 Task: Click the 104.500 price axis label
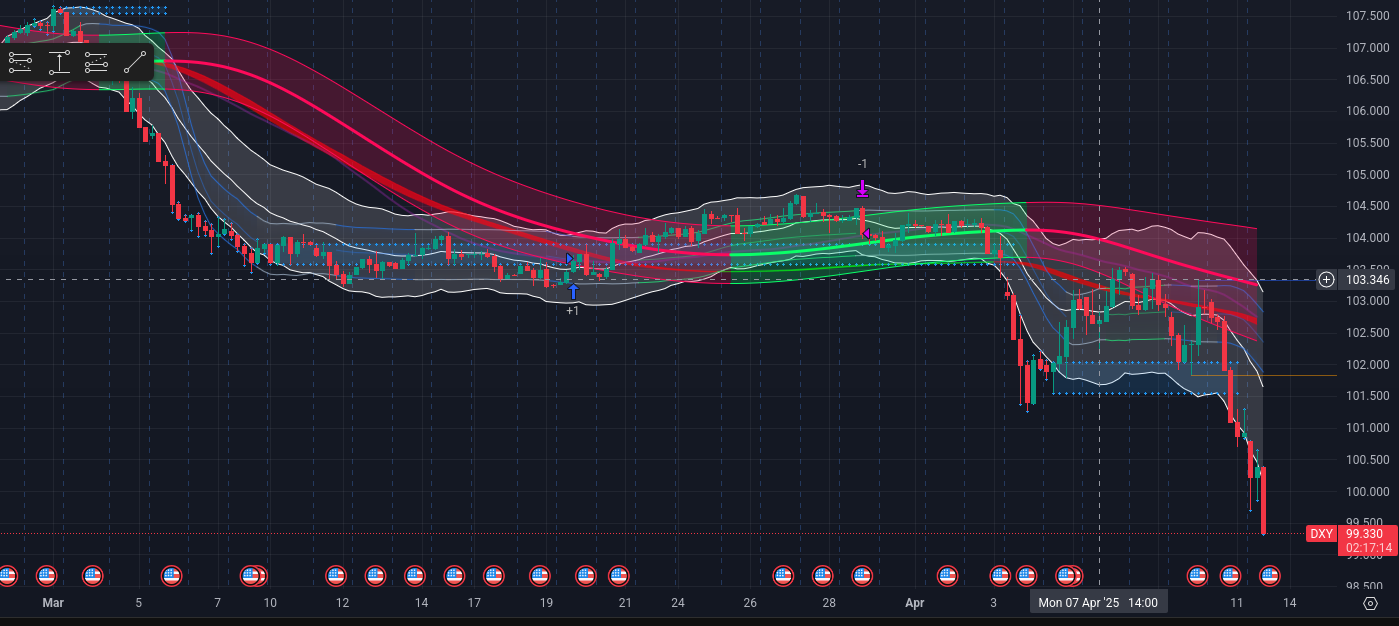(x=1366, y=206)
